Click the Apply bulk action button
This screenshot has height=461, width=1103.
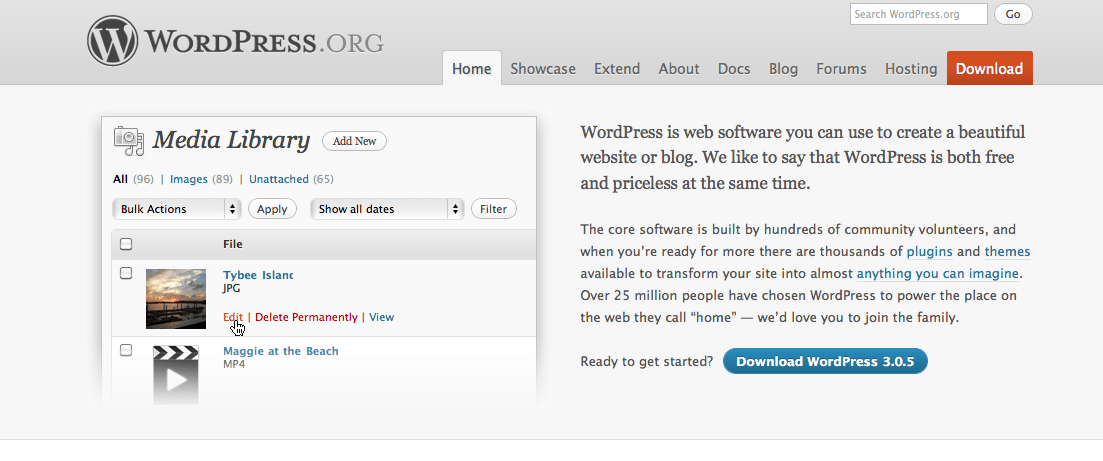(272, 209)
